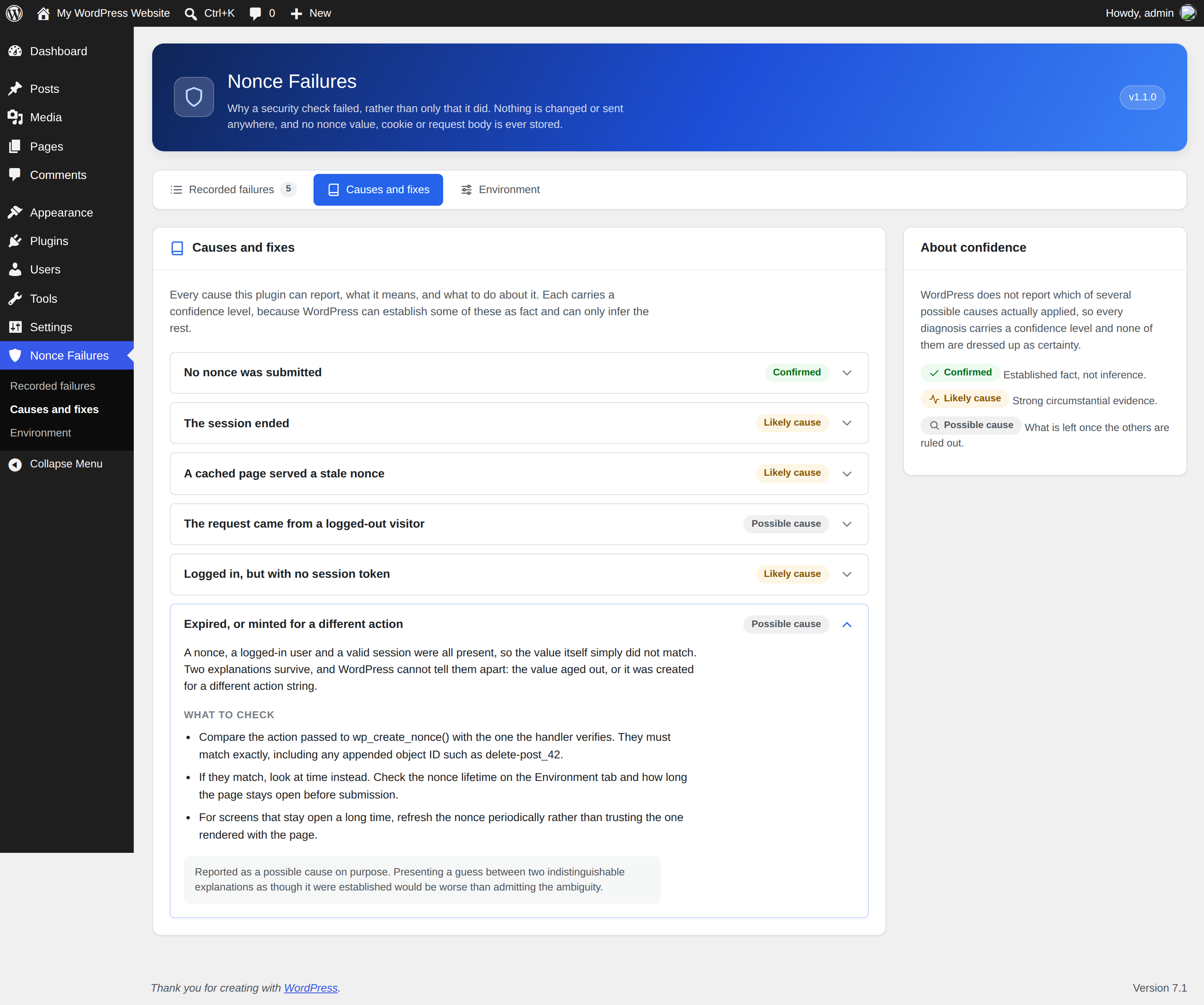The height and width of the screenshot is (1005, 1204).
Task: Click the checkmark icon in Confirmed legend badge
Action: (934, 372)
